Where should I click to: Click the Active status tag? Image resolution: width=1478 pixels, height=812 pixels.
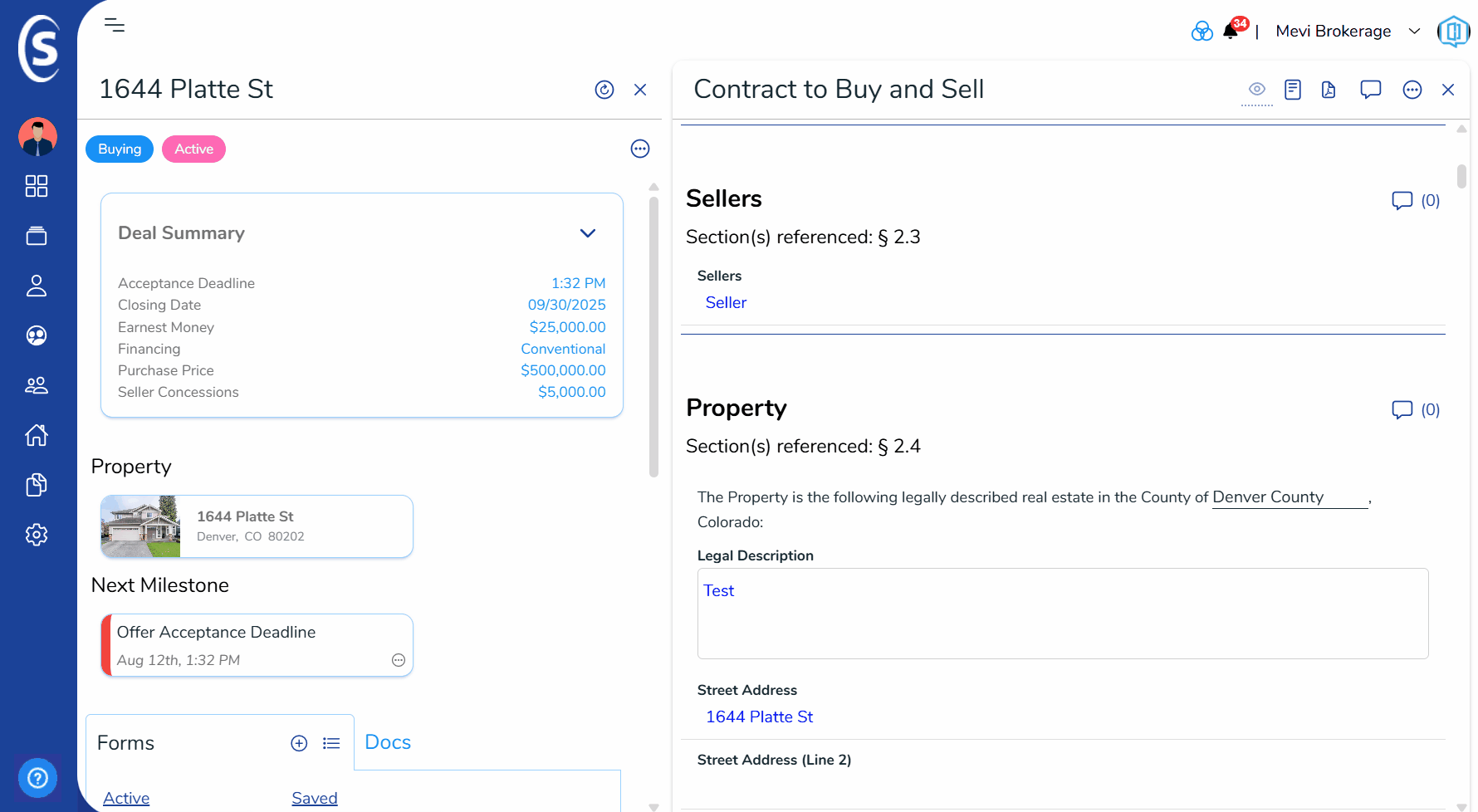(193, 149)
